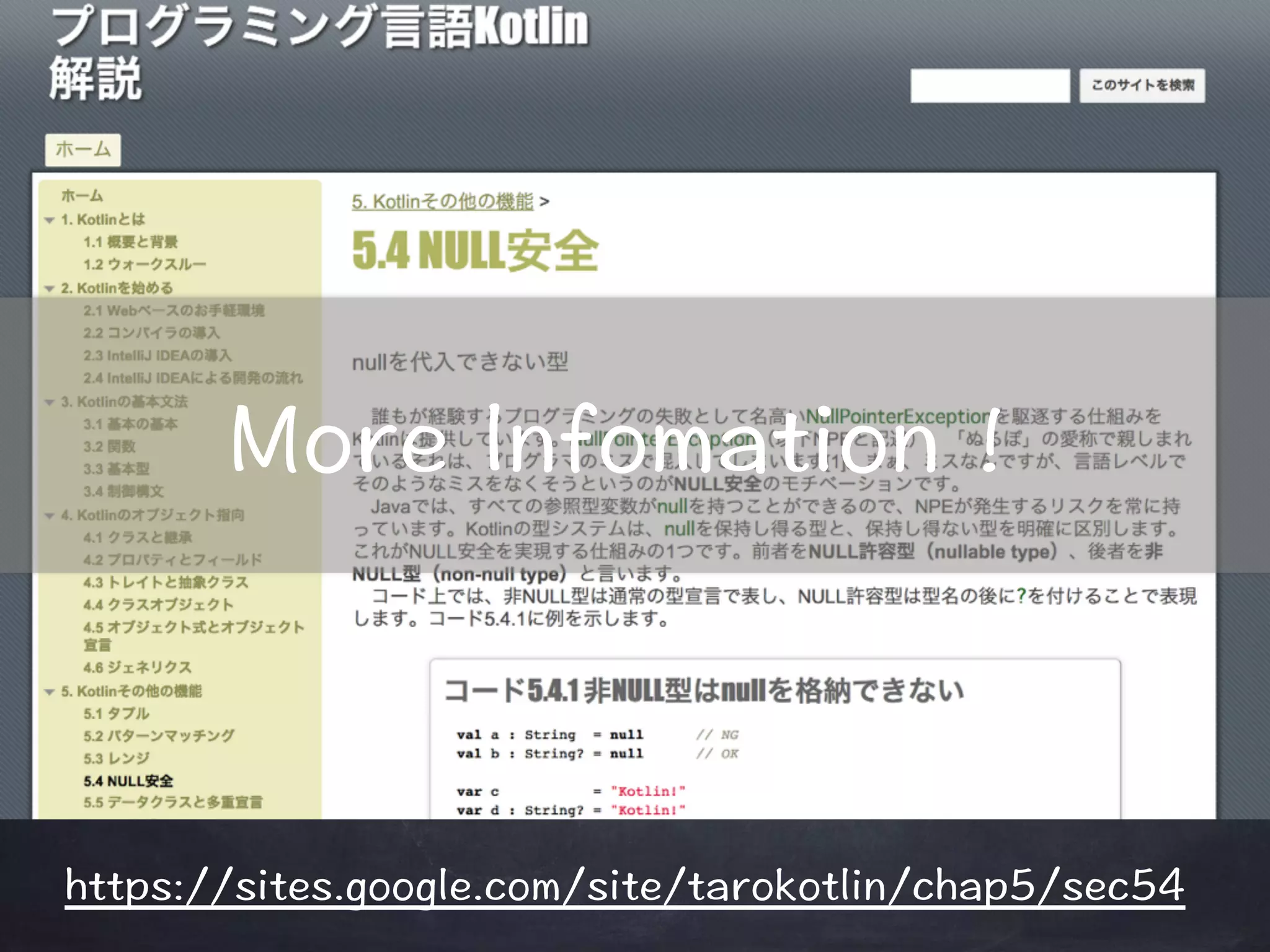Go to '4.3 トレイトと抽象クラス' page
Screen dimensions: 1270x952
[x=166, y=583]
